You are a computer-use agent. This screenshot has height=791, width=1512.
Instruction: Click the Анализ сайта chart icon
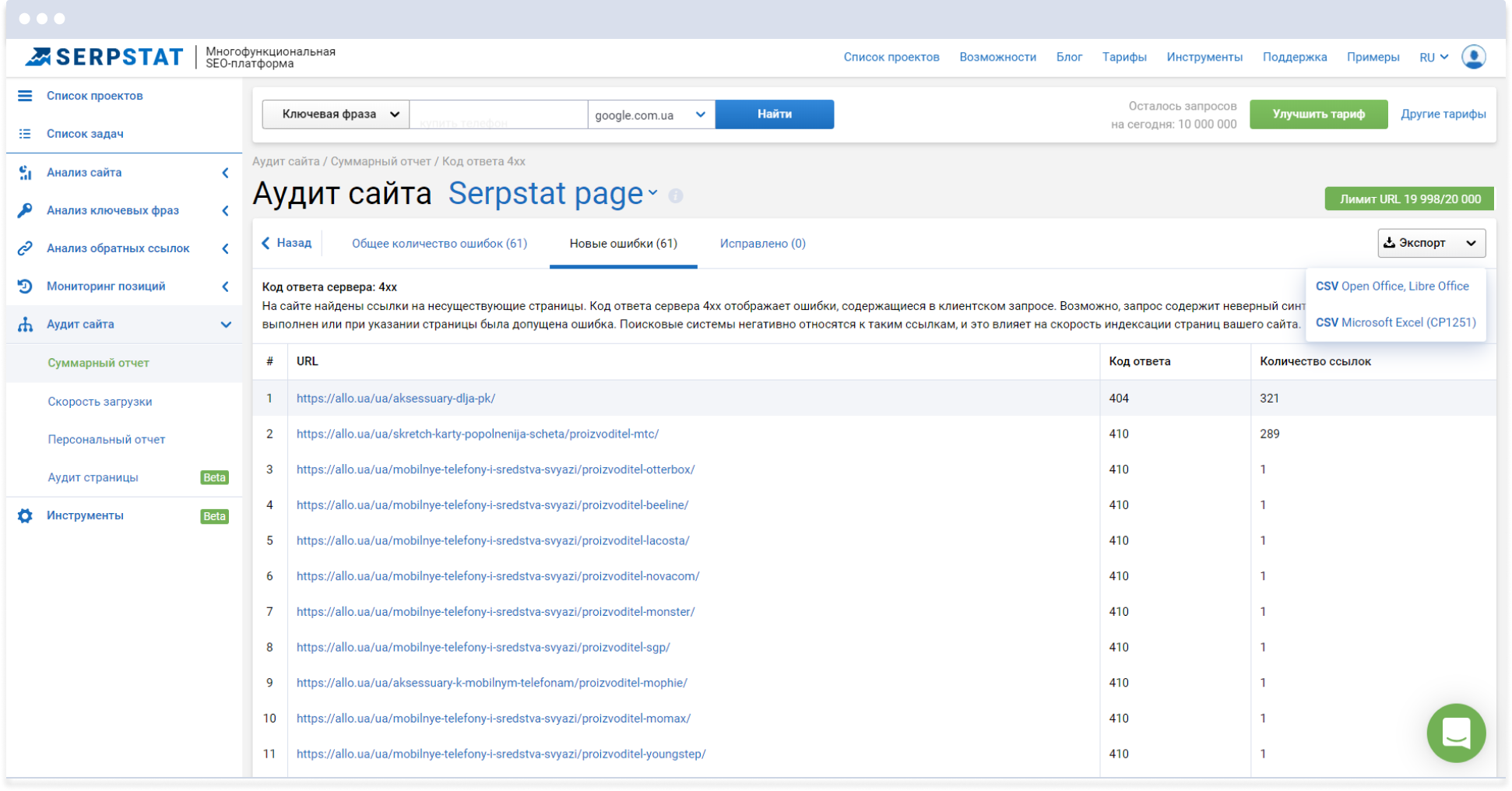point(25,172)
